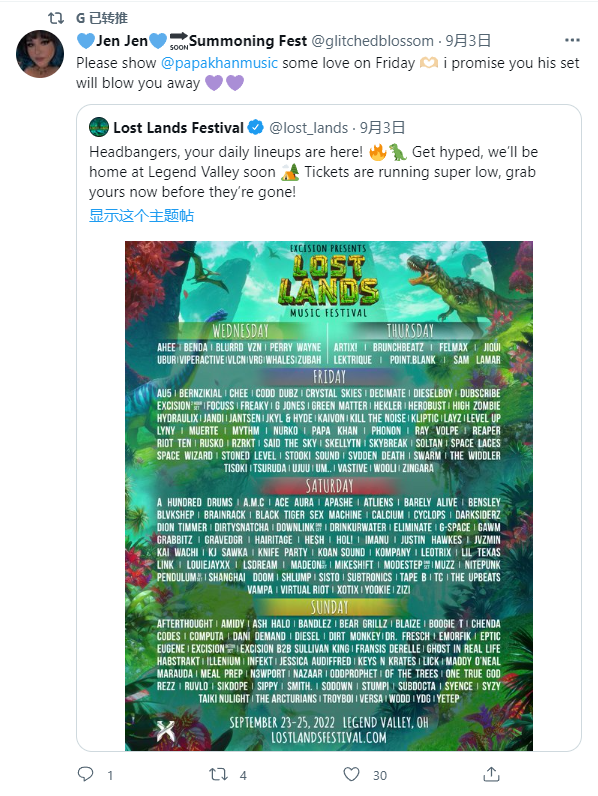The width and height of the screenshot is (598, 796).
Task: Like the tweet with heart icon
Action: 351,774
